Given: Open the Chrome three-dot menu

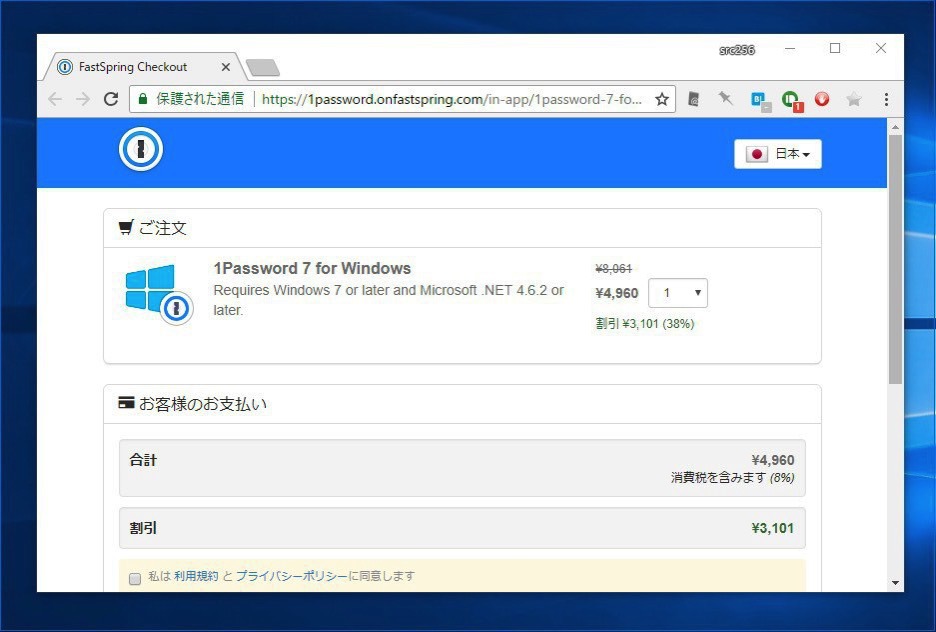Looking at the screenshot, I should [886, 99].
